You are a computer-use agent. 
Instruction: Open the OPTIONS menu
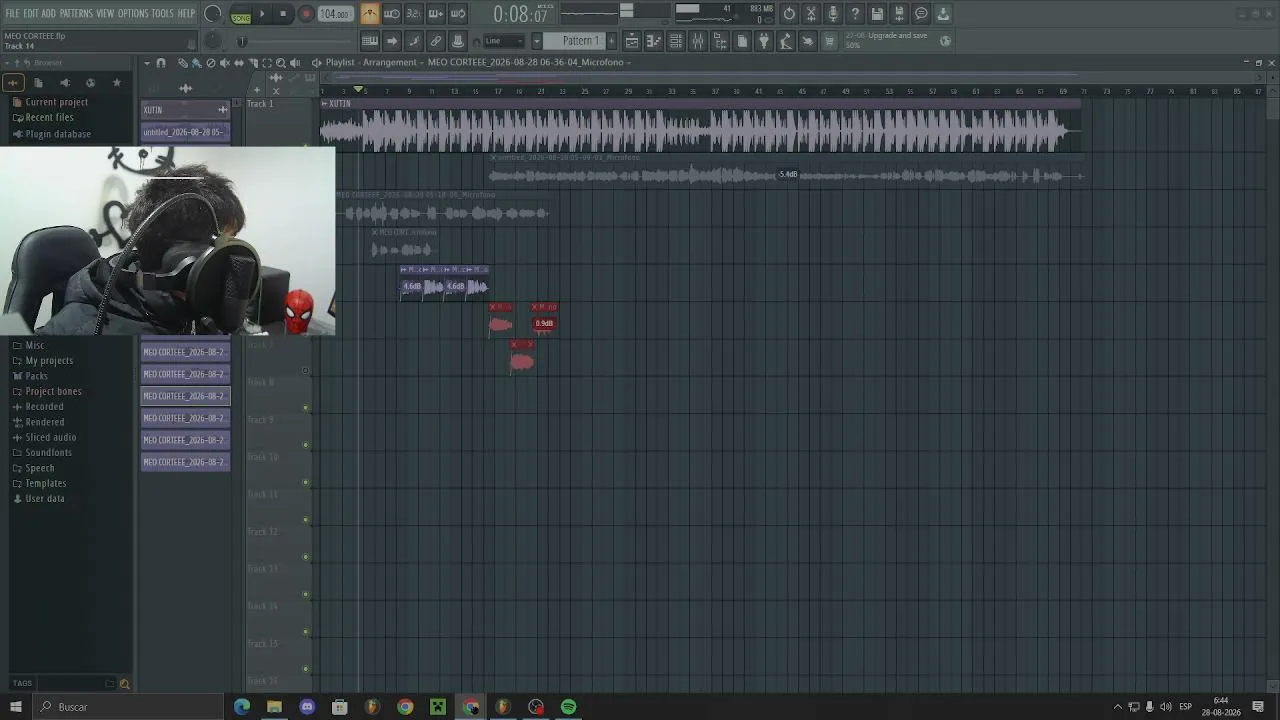[x=133, y=14]
